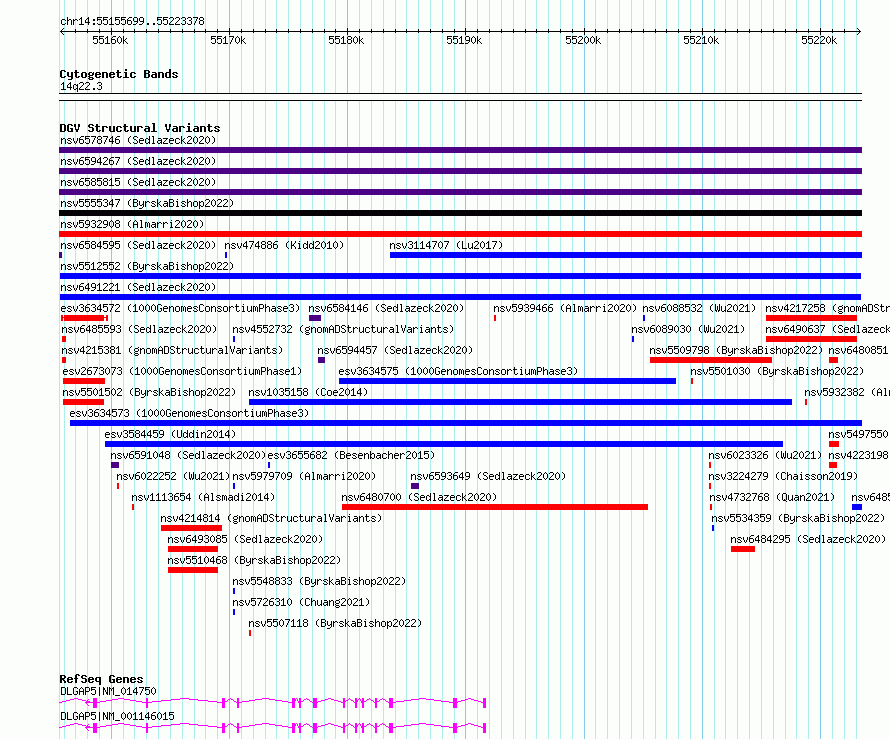The image size is (890, 739).
Task: Click nsv1035158 (Coe2014) label
Action: click(308, 392)
